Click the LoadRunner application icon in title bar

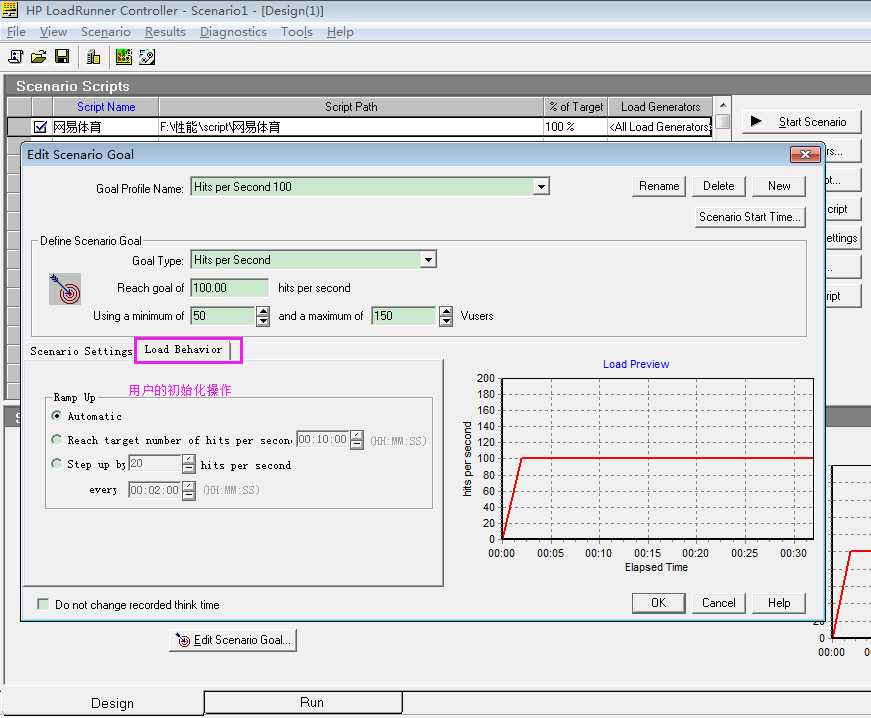point(10,9)
